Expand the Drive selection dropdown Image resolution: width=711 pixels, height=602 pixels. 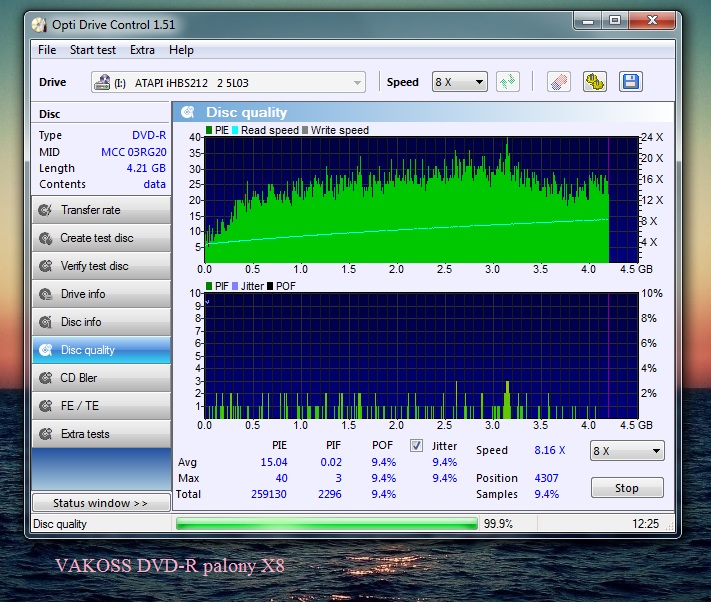click(357, 83)
